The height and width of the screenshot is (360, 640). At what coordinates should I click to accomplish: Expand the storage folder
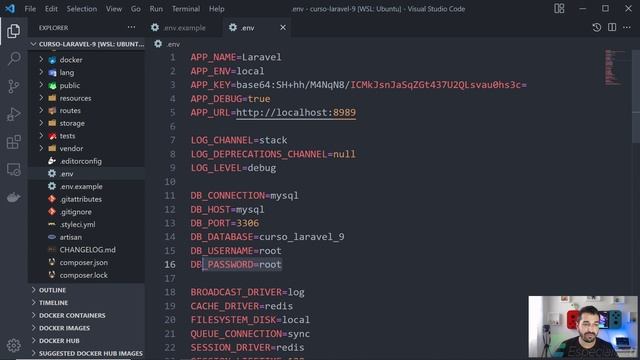(87, 123)
